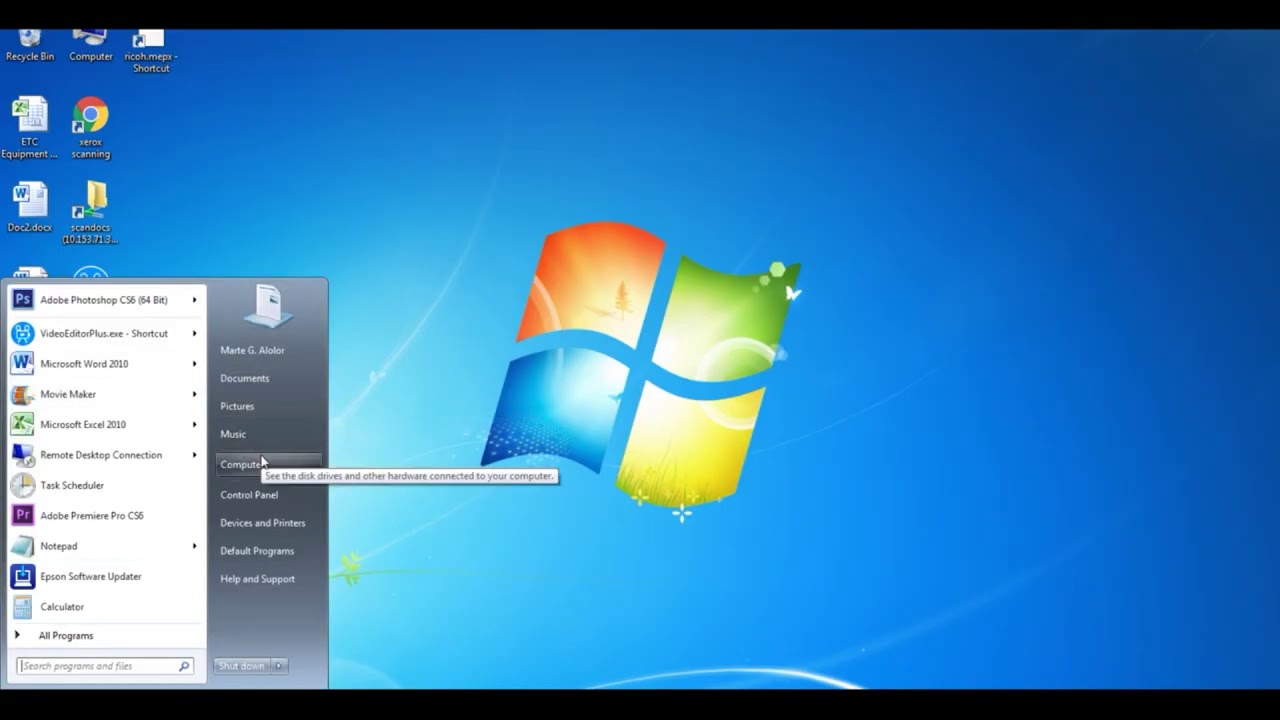Screen dimensions: 1280x720
Task: Expand Notepad jump list arrow
Action: tap(195, 546)
